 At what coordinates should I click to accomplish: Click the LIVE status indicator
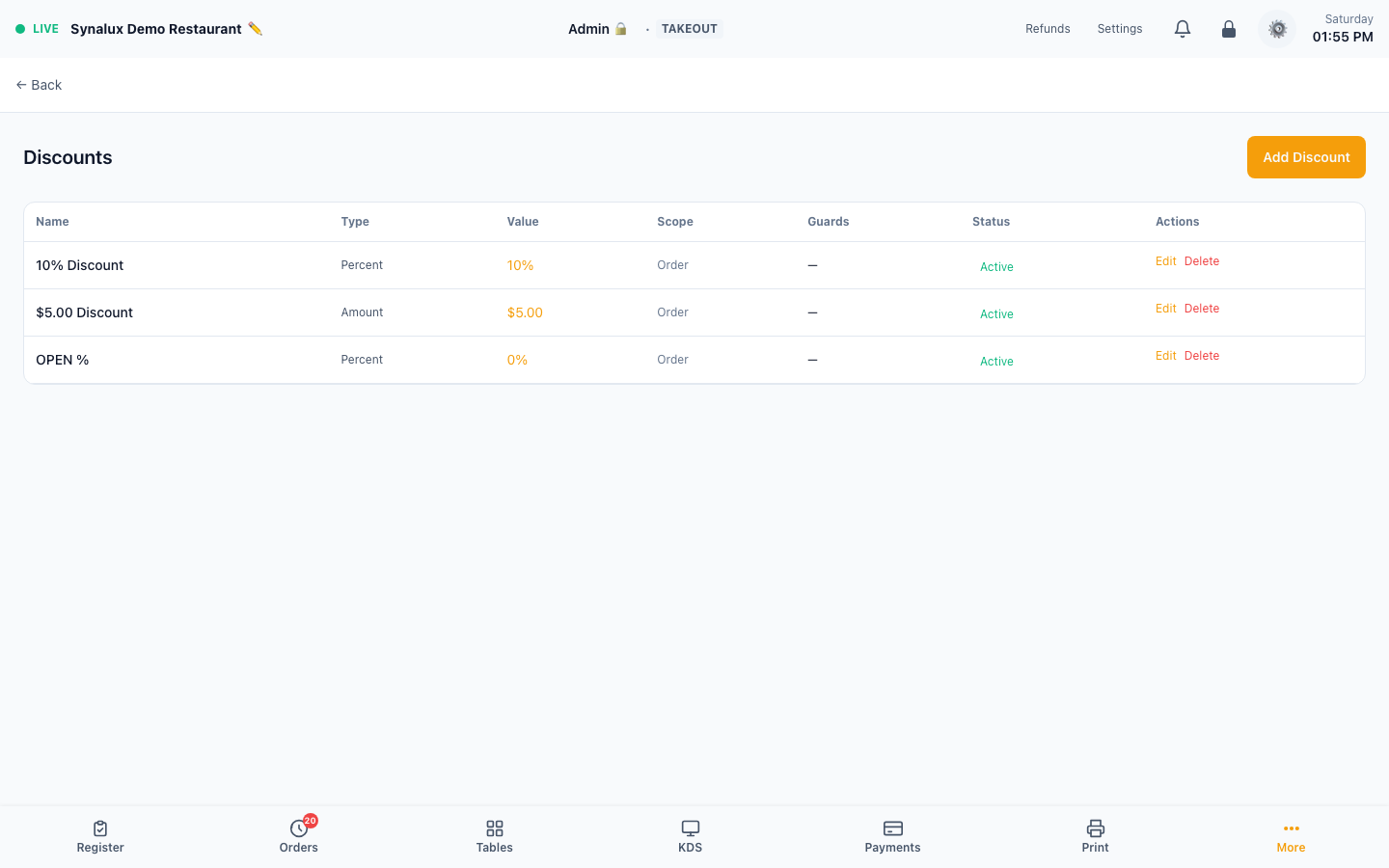pyautogui.click(x=38, y=29)
